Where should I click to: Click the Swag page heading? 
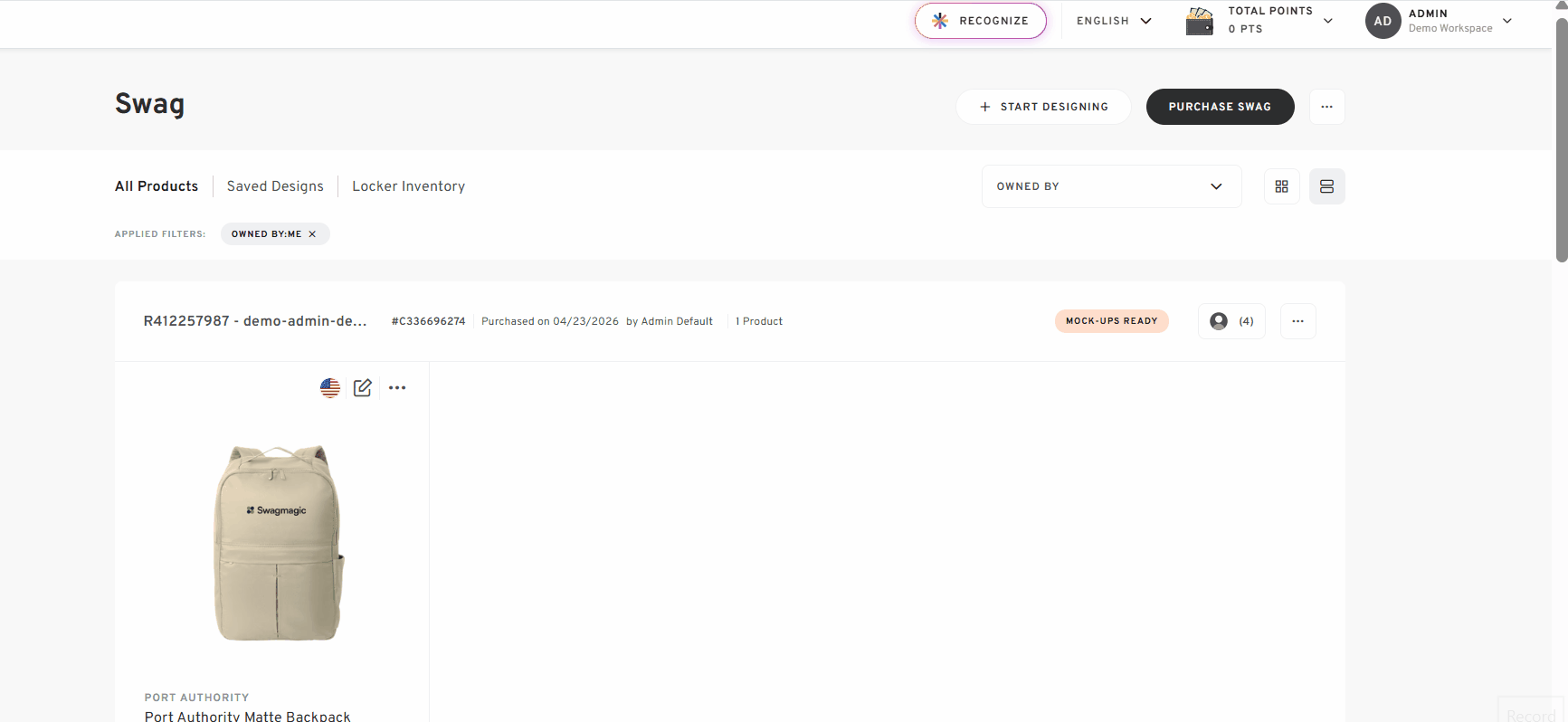tap(149, 104)
